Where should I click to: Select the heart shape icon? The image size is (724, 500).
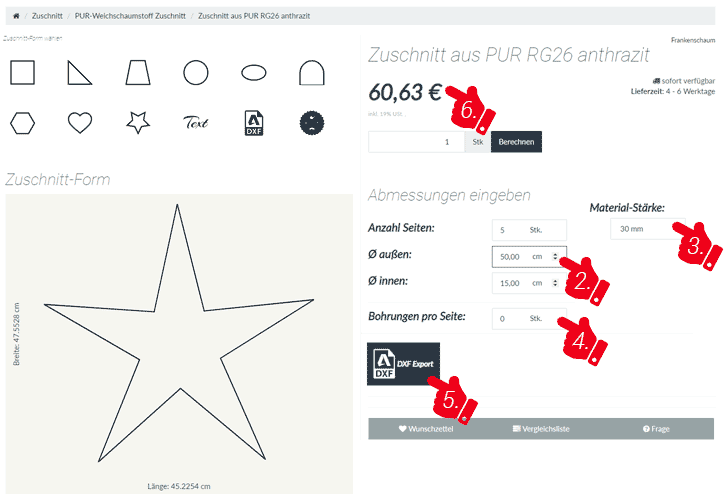pos(80,123)
